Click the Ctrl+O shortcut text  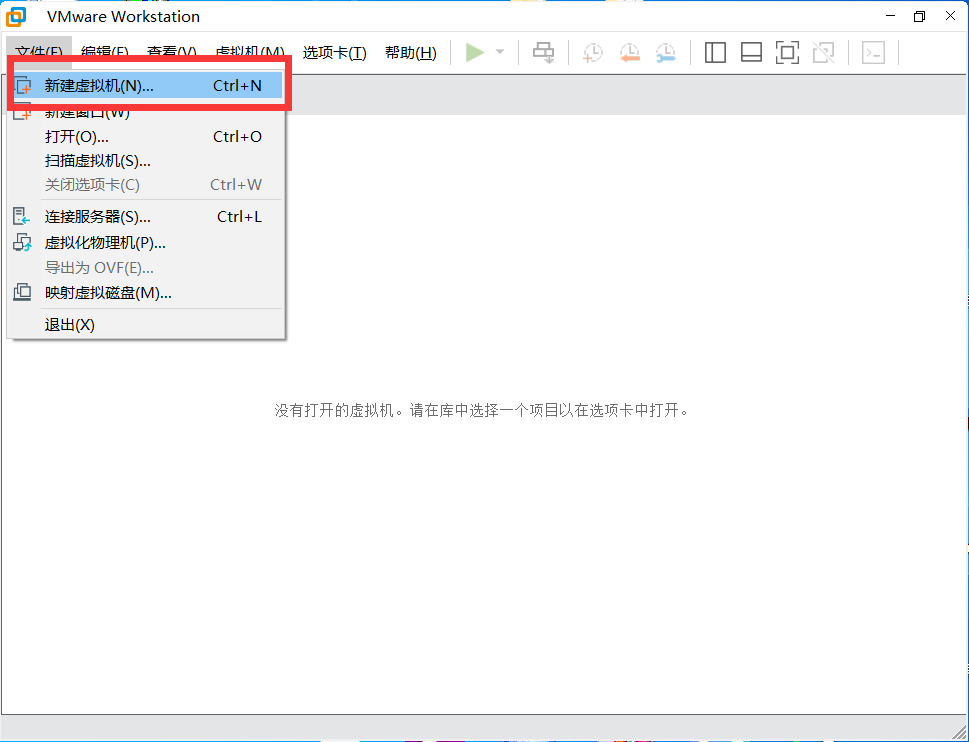(237, 137)
